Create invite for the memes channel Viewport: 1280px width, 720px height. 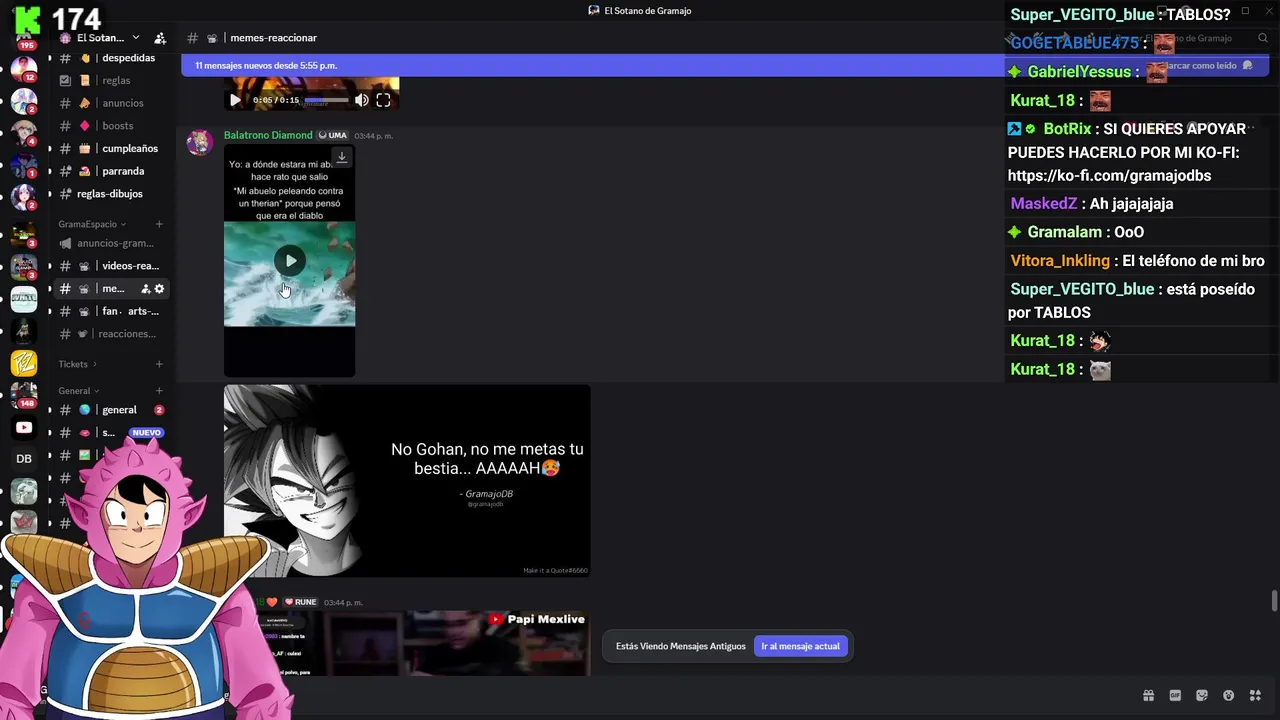[145, 289]
